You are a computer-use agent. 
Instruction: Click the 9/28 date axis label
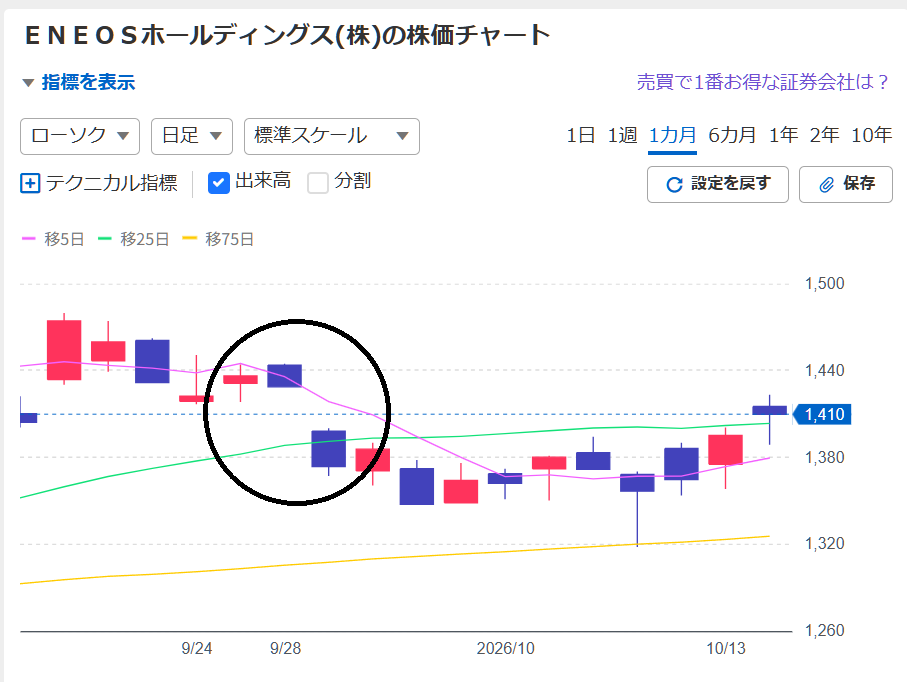(x=285, y=648)
